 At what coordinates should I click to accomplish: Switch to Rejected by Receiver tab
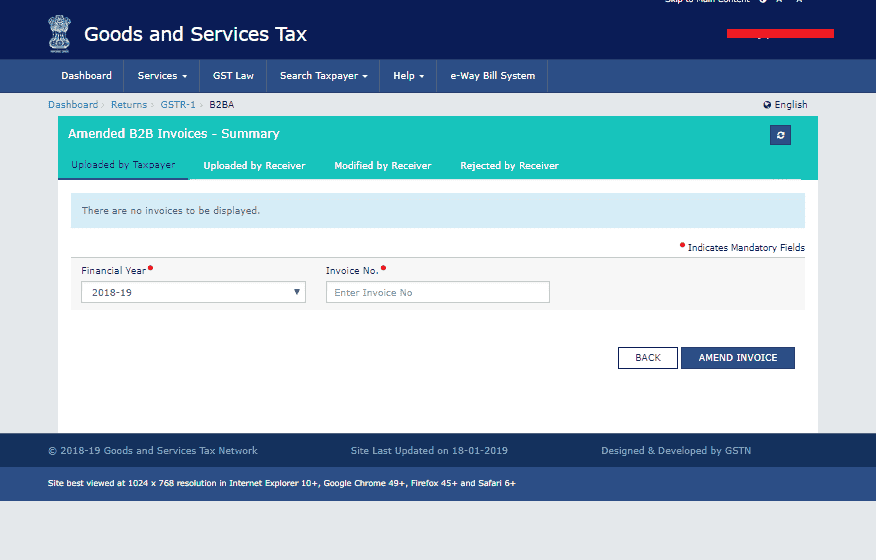click(509, 166)
